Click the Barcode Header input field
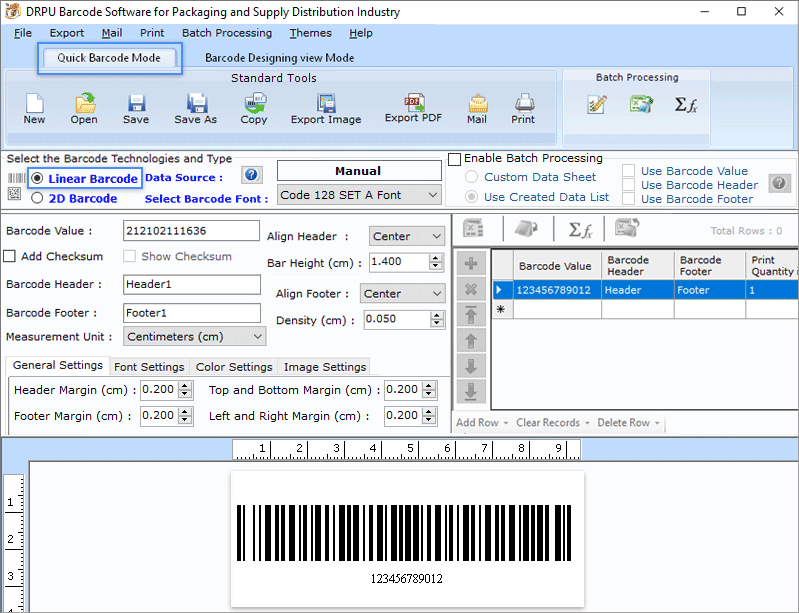The height and width of the screenshot is (613, 799). [x=192, y=284]
